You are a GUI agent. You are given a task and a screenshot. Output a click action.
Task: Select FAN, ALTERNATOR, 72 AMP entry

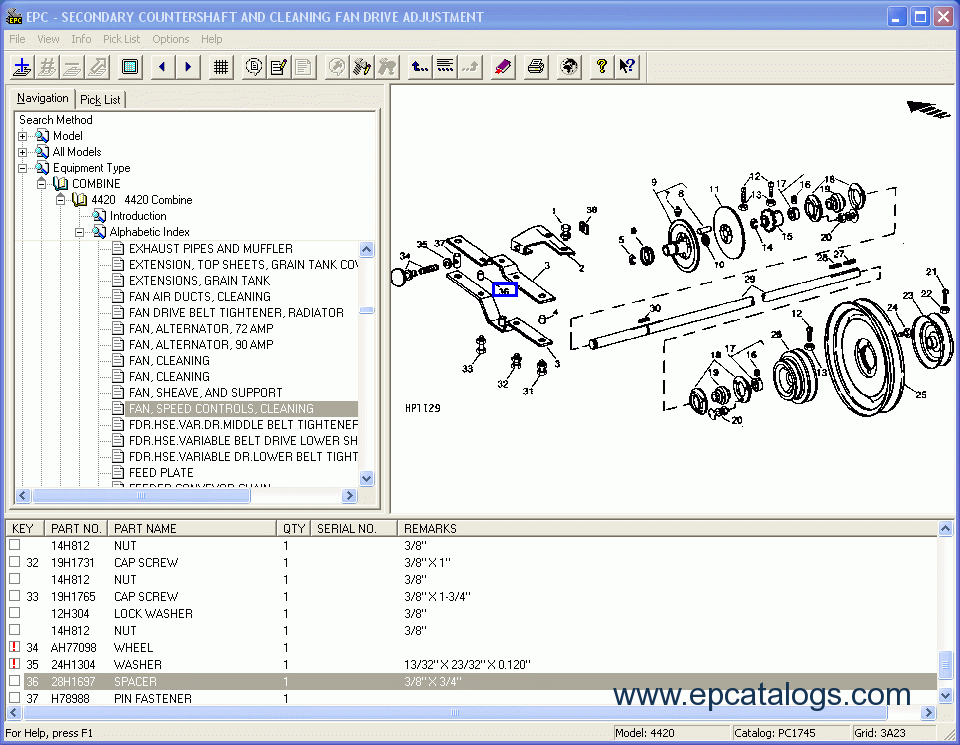click(201, 329)
